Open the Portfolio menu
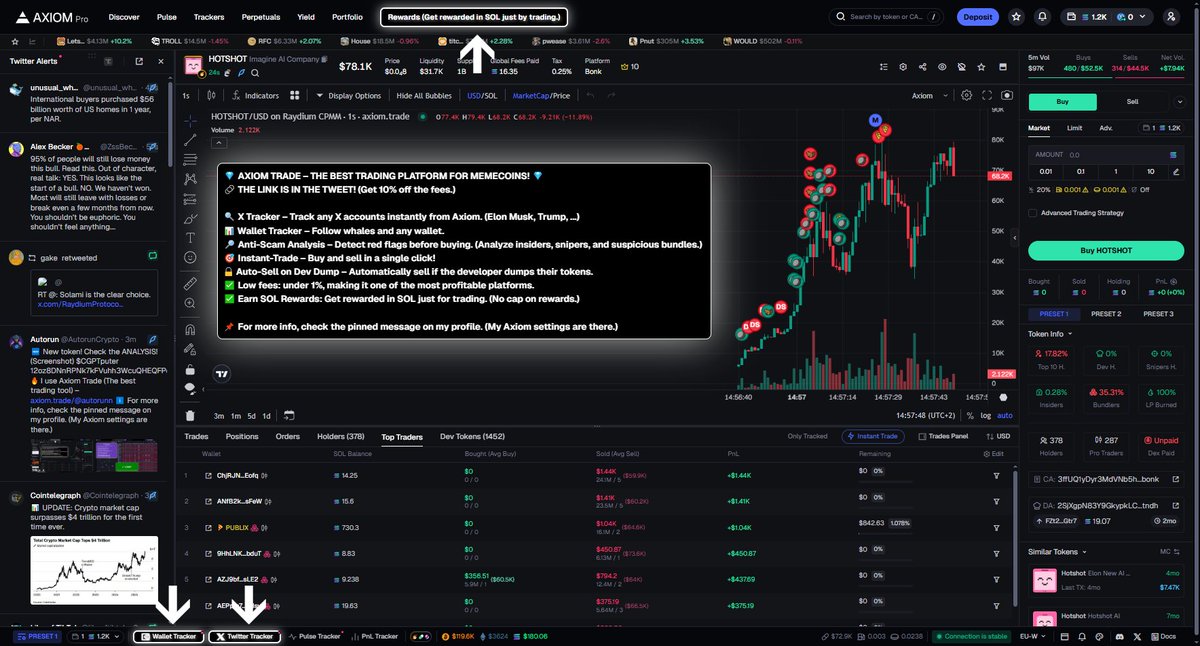 point(347,17)
